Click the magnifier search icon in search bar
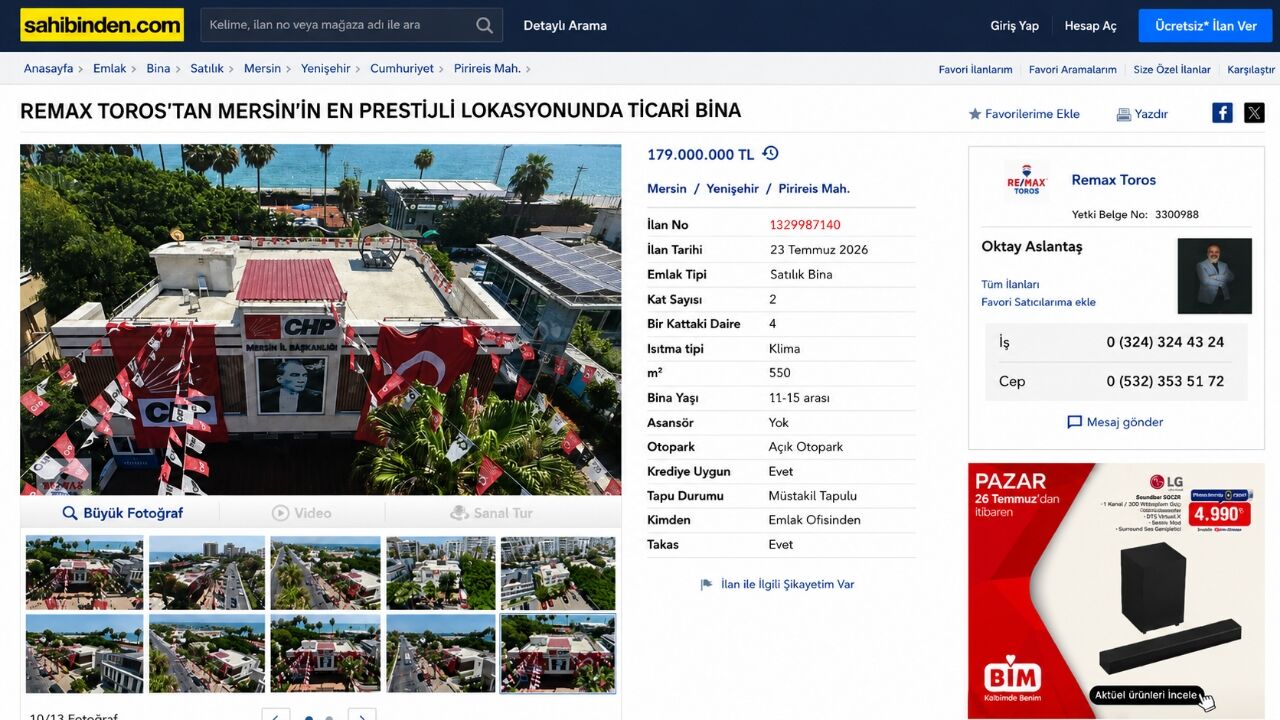 pyautogui.click(x=484, y=26)
